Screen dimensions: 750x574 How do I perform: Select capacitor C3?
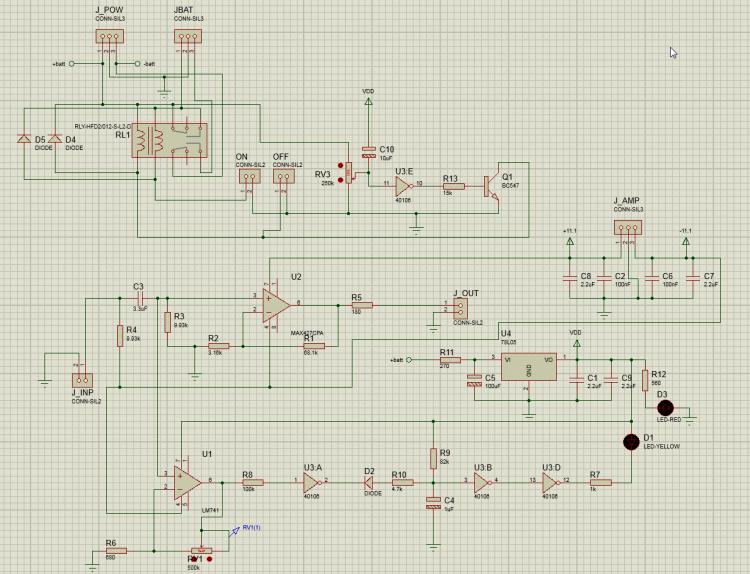click(x=138, y=298)
